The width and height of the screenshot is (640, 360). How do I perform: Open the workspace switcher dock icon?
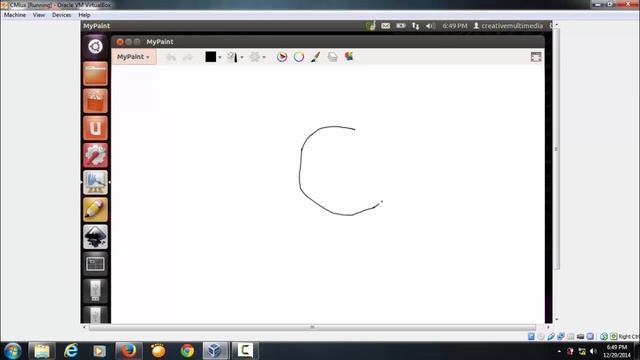click(x=95, y=264)
